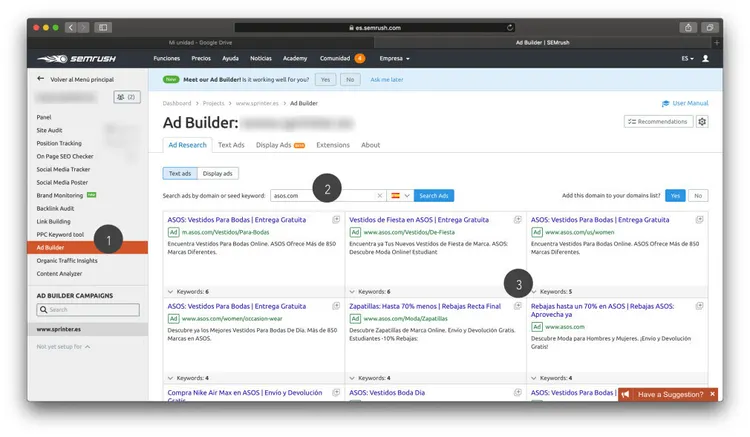Click the SEMrush logo
750x437 pixels.
[77, 58]
